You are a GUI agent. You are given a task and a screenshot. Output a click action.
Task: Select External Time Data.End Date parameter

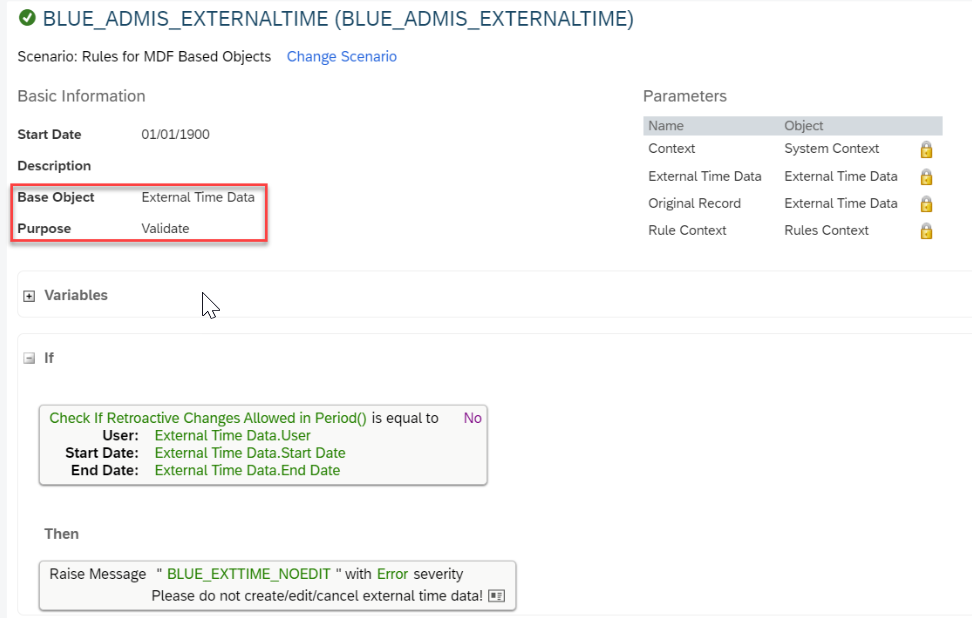pyautogui.click(x=247, y=470)
